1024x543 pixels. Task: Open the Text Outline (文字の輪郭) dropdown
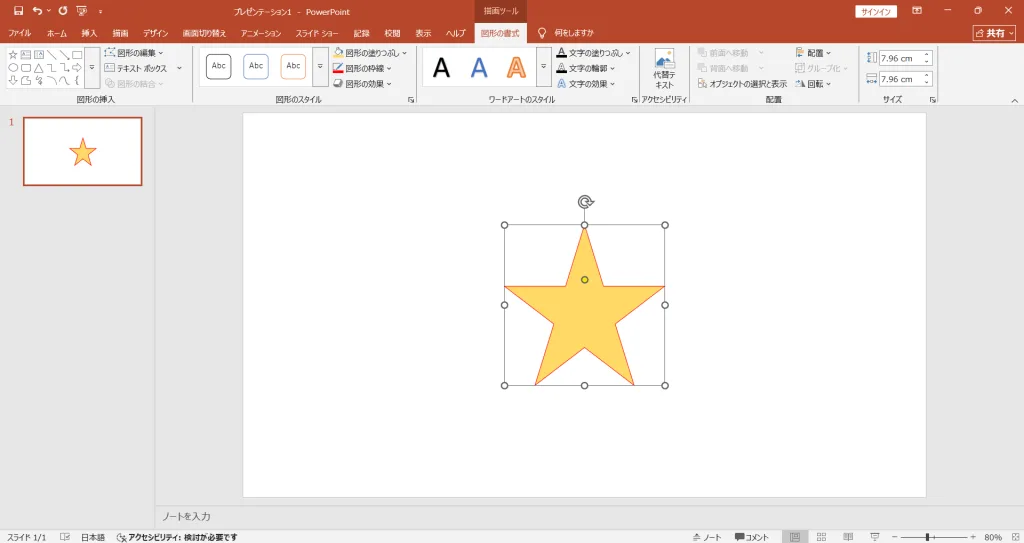(x=585, y=68)
